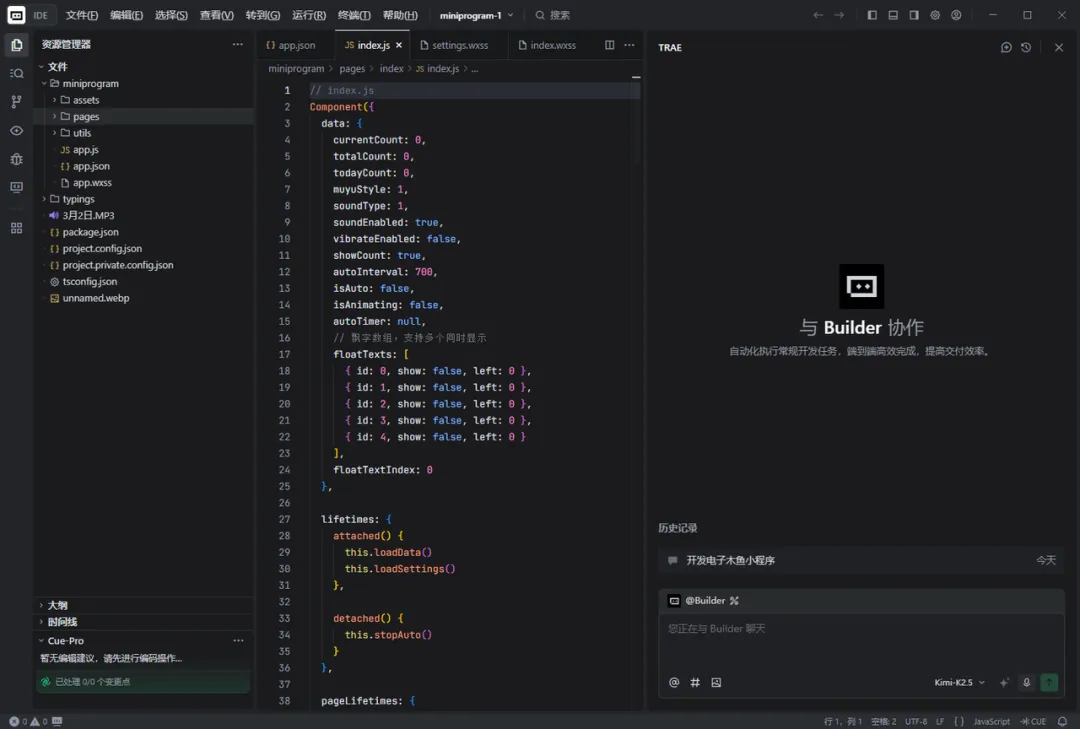Click the @Builder agent tag
The width and height of the screenshot is (1080, 729).
pyautogui.click(x=703, y=601)
